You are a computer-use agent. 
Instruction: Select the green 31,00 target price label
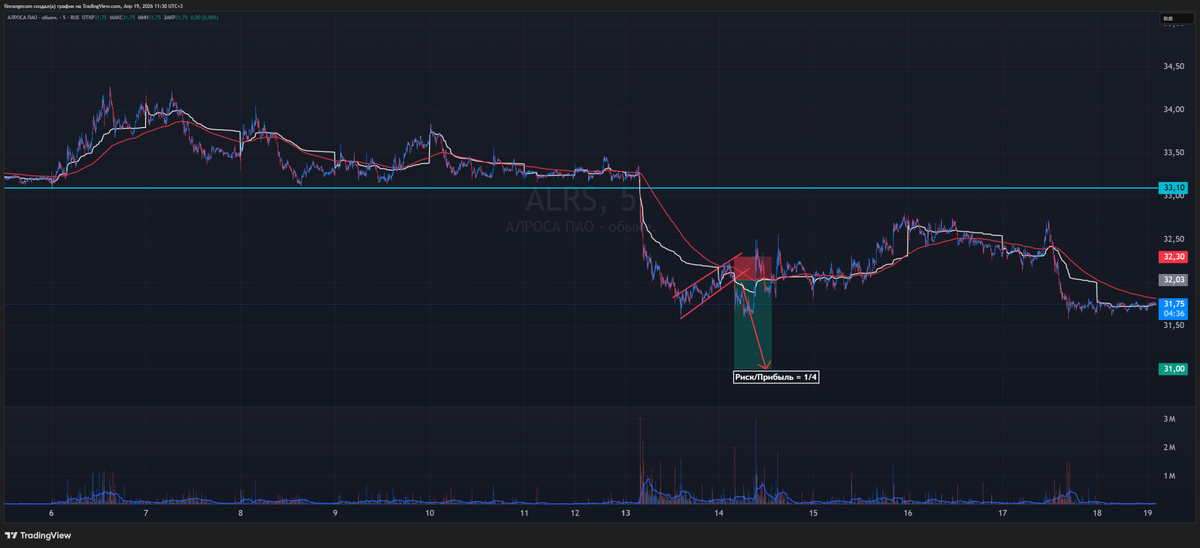coord(1173,369)
